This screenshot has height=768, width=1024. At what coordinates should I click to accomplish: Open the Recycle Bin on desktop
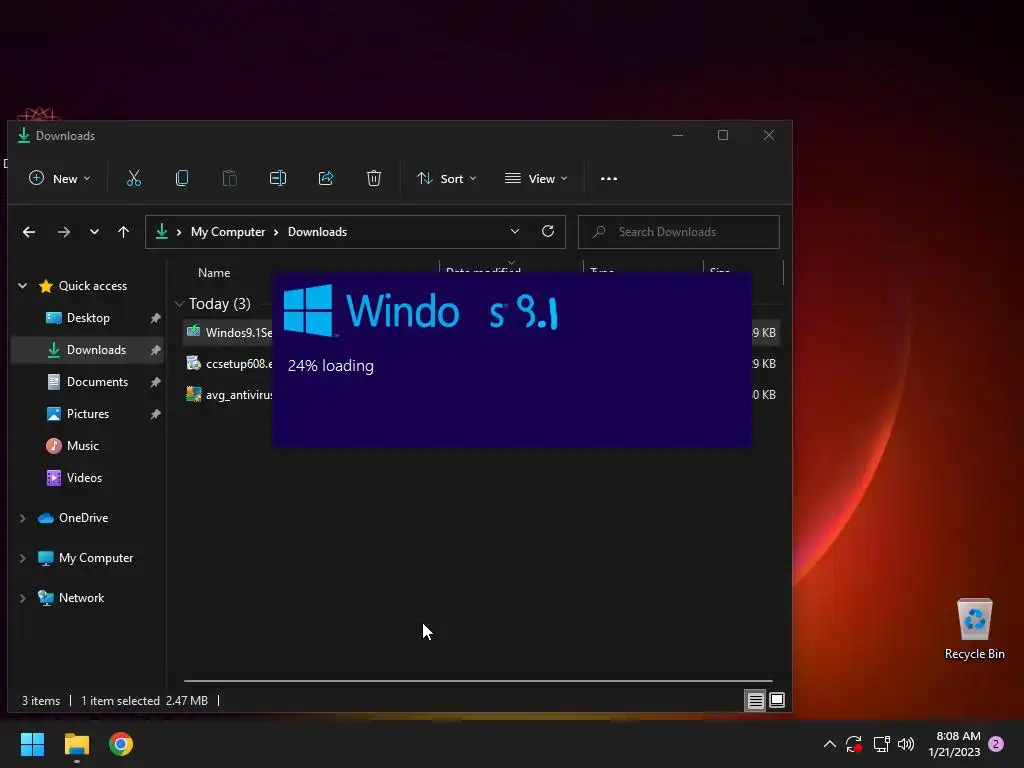pos(974,629)
